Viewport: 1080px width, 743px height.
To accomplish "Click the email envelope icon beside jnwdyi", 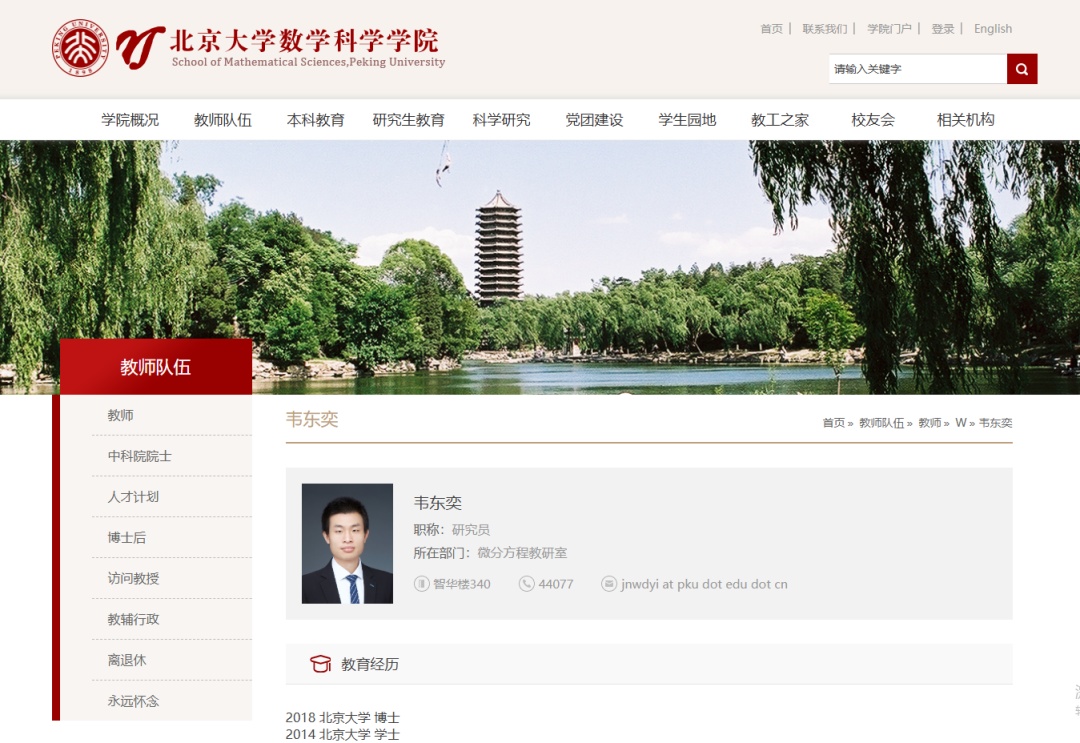I will click(608, 584).
